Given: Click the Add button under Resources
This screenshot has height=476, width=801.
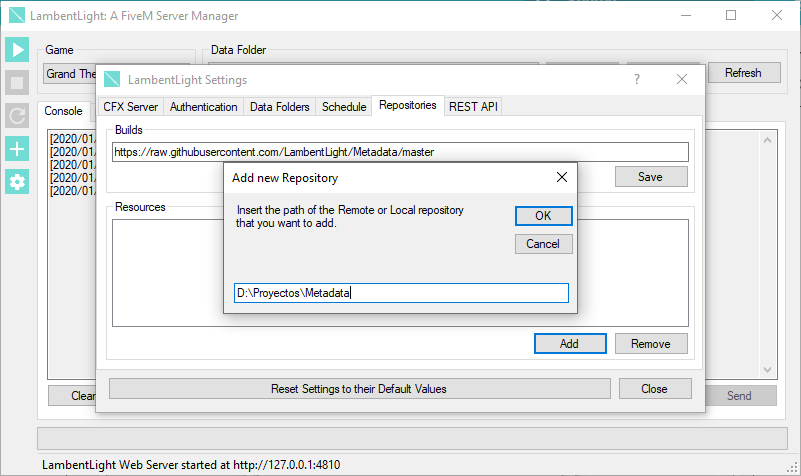Looking at the screenshot, I should [570, 344].
